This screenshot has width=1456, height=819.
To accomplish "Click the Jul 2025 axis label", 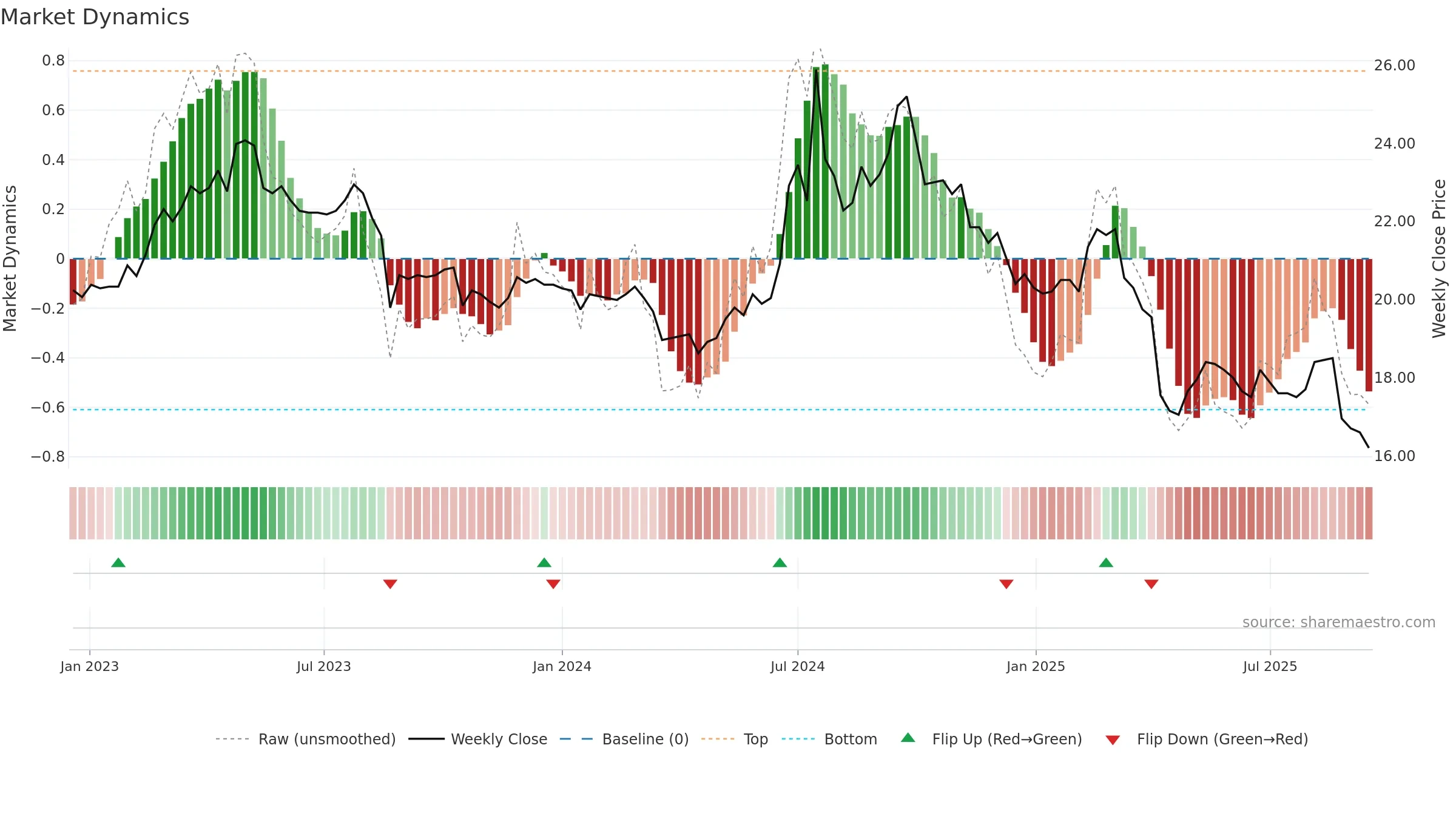I will (x=1270, y=666).
